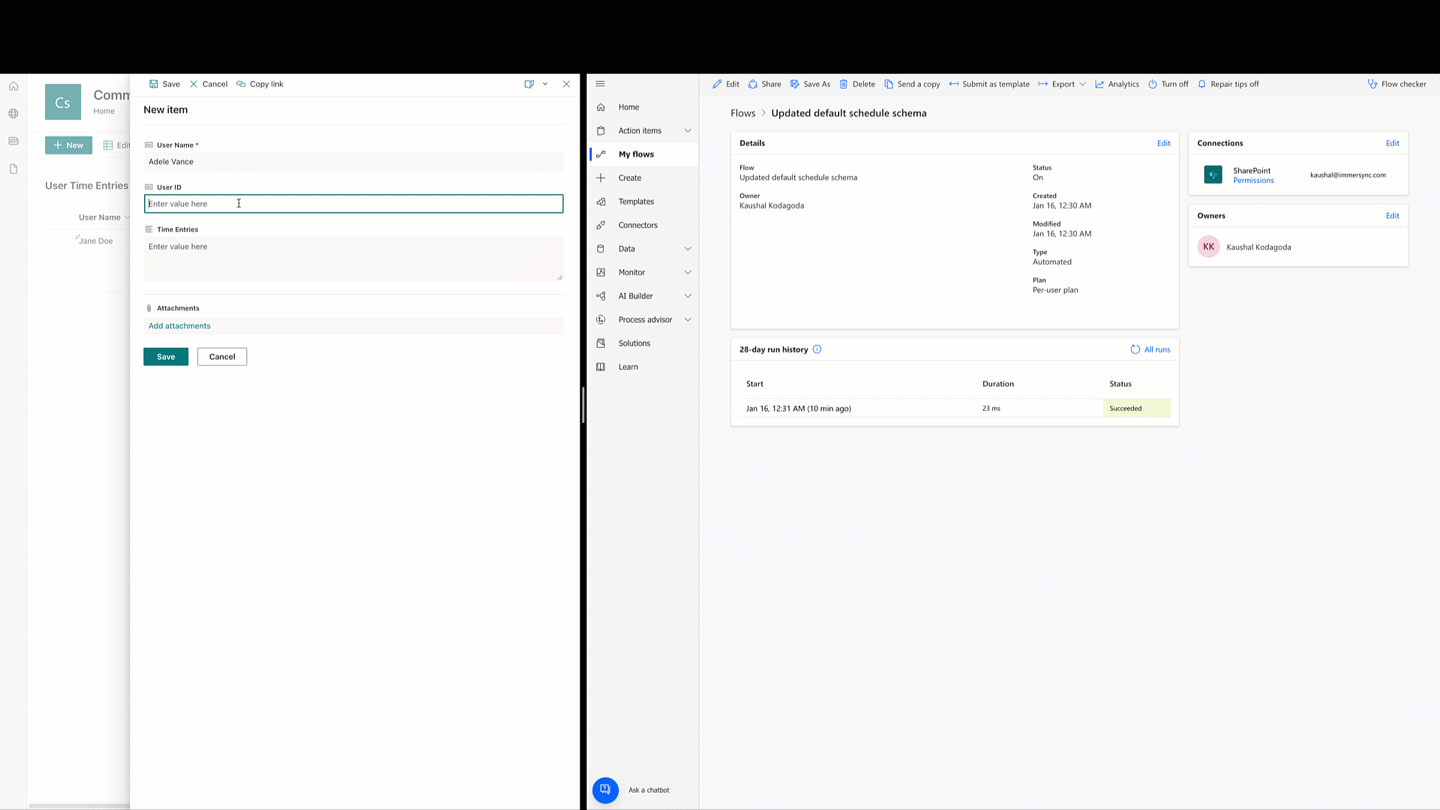Click Edit in the Owners card
The image size is (1440, 810).
[x=1392, y=215]
